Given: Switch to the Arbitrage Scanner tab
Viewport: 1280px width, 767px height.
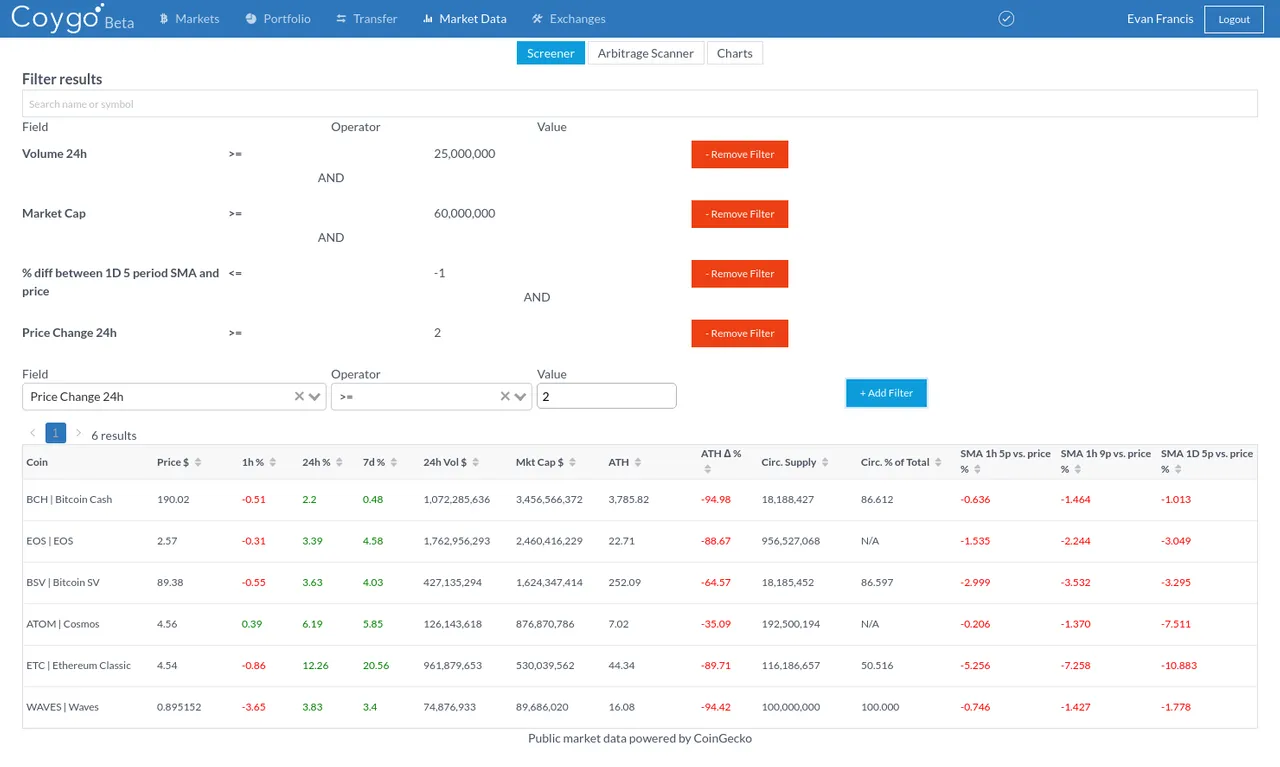Looking at the screenshot, I should pyautogui.click(x=645, y=53).
